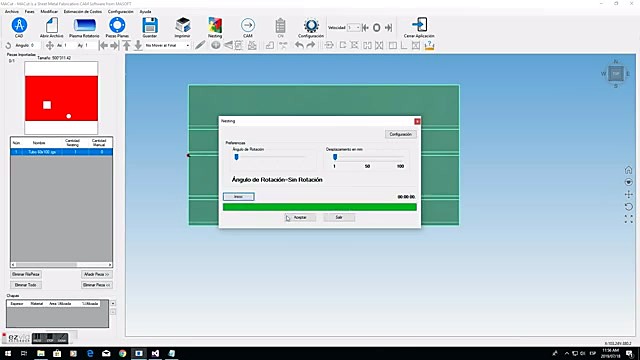Viewport: 640px width, 360px height.
Task: Click the move up arrow icon
Action: (127, 45)
